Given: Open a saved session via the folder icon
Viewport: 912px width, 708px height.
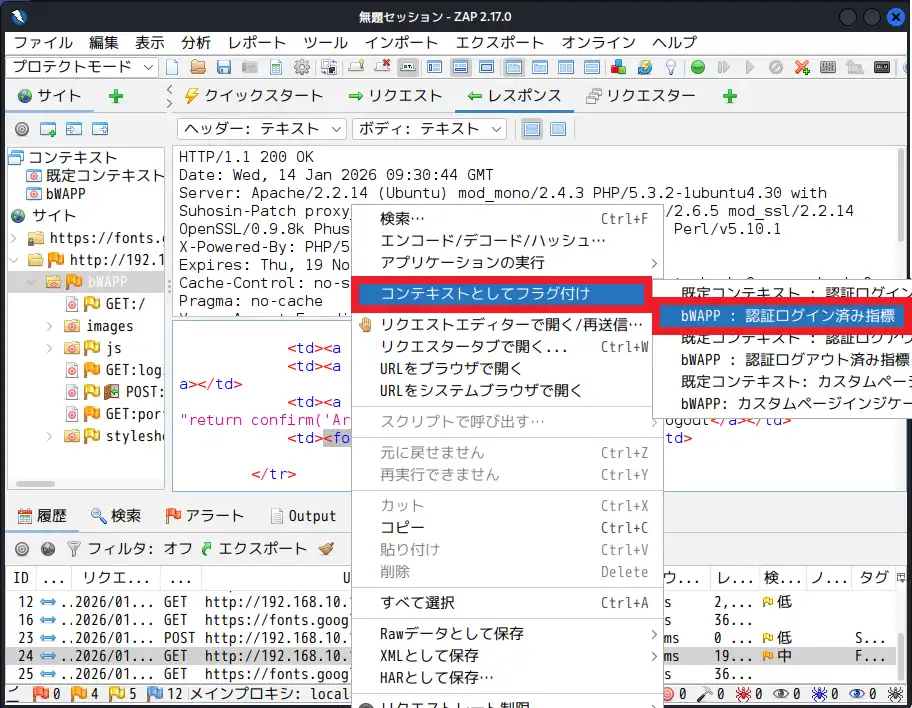Looking at the screenshot, I should point(198,67).
